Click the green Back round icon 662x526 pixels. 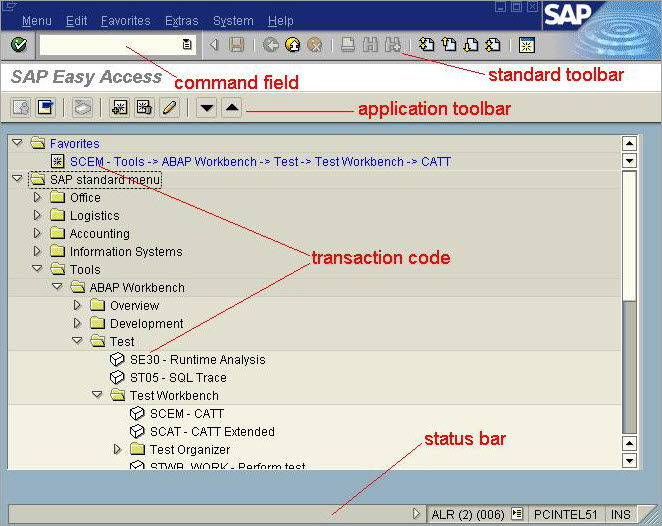click(271, 44)
